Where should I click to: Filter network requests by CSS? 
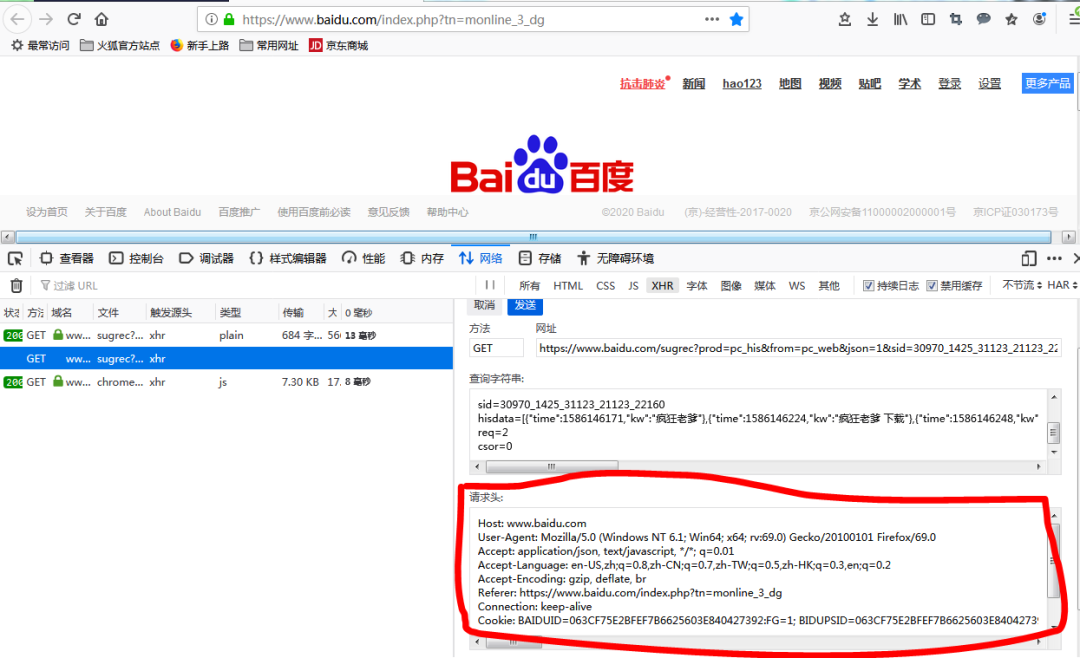pos(605,286)
